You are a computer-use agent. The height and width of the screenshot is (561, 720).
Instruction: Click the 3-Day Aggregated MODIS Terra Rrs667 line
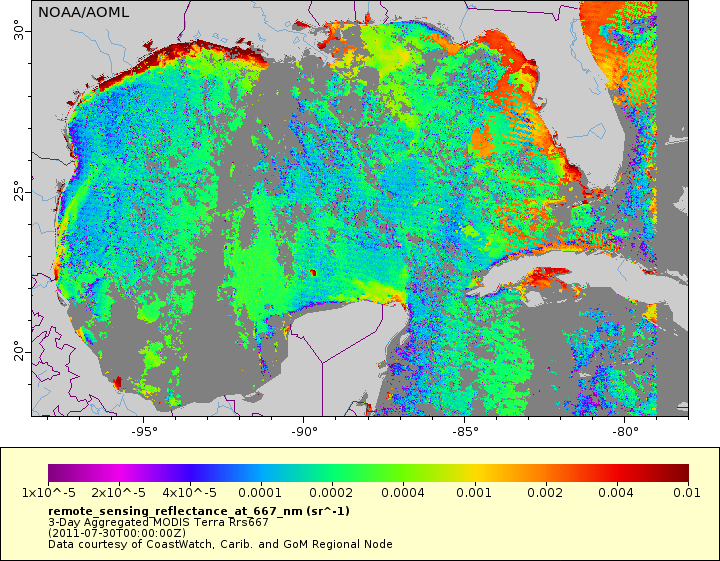(158, 522)
